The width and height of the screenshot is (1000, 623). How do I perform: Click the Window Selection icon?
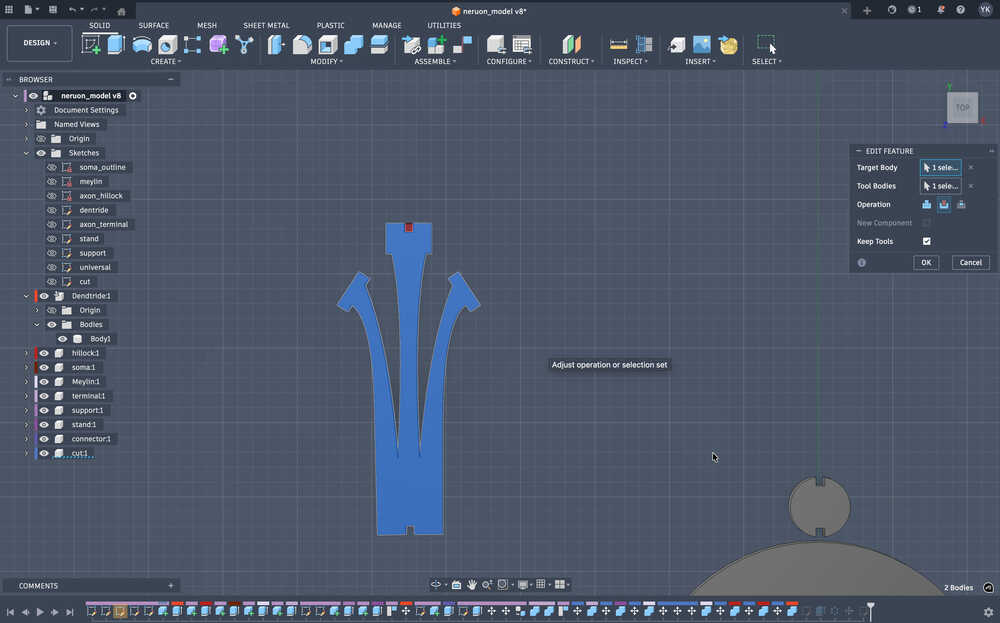[767, 45]
